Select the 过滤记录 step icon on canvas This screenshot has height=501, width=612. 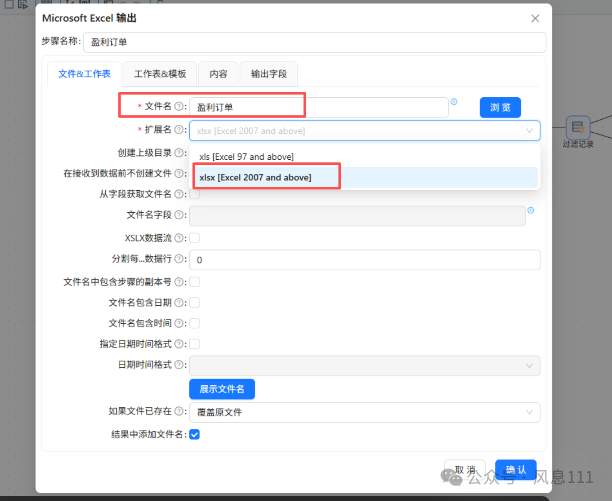pyautogui.click(x=578, y=127)
